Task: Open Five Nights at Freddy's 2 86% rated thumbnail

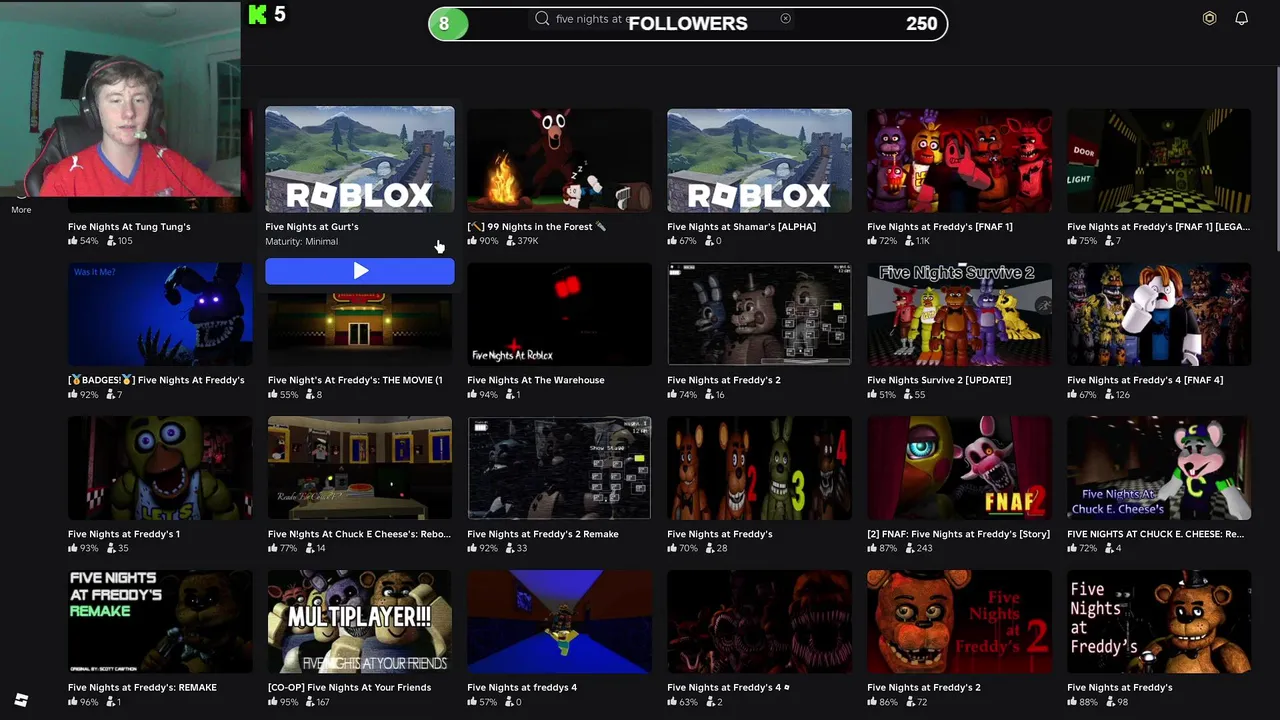Action: (959, 622)
